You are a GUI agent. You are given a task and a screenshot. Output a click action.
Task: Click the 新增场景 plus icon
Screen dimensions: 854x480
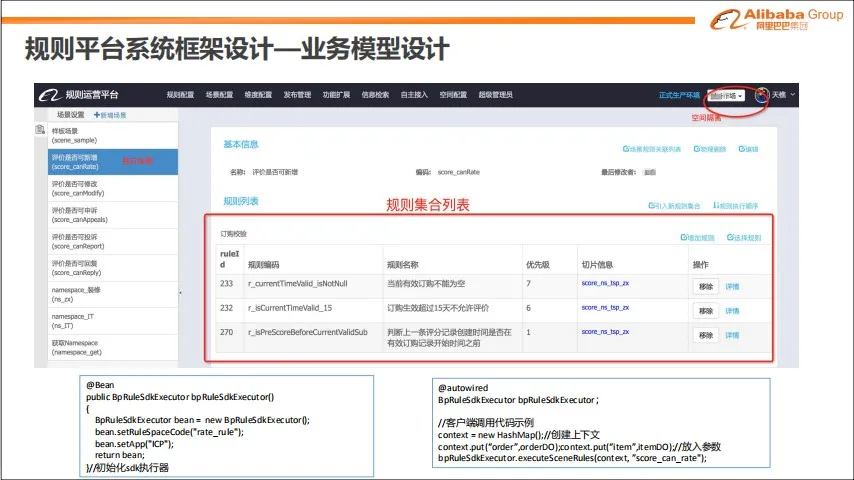97,115
